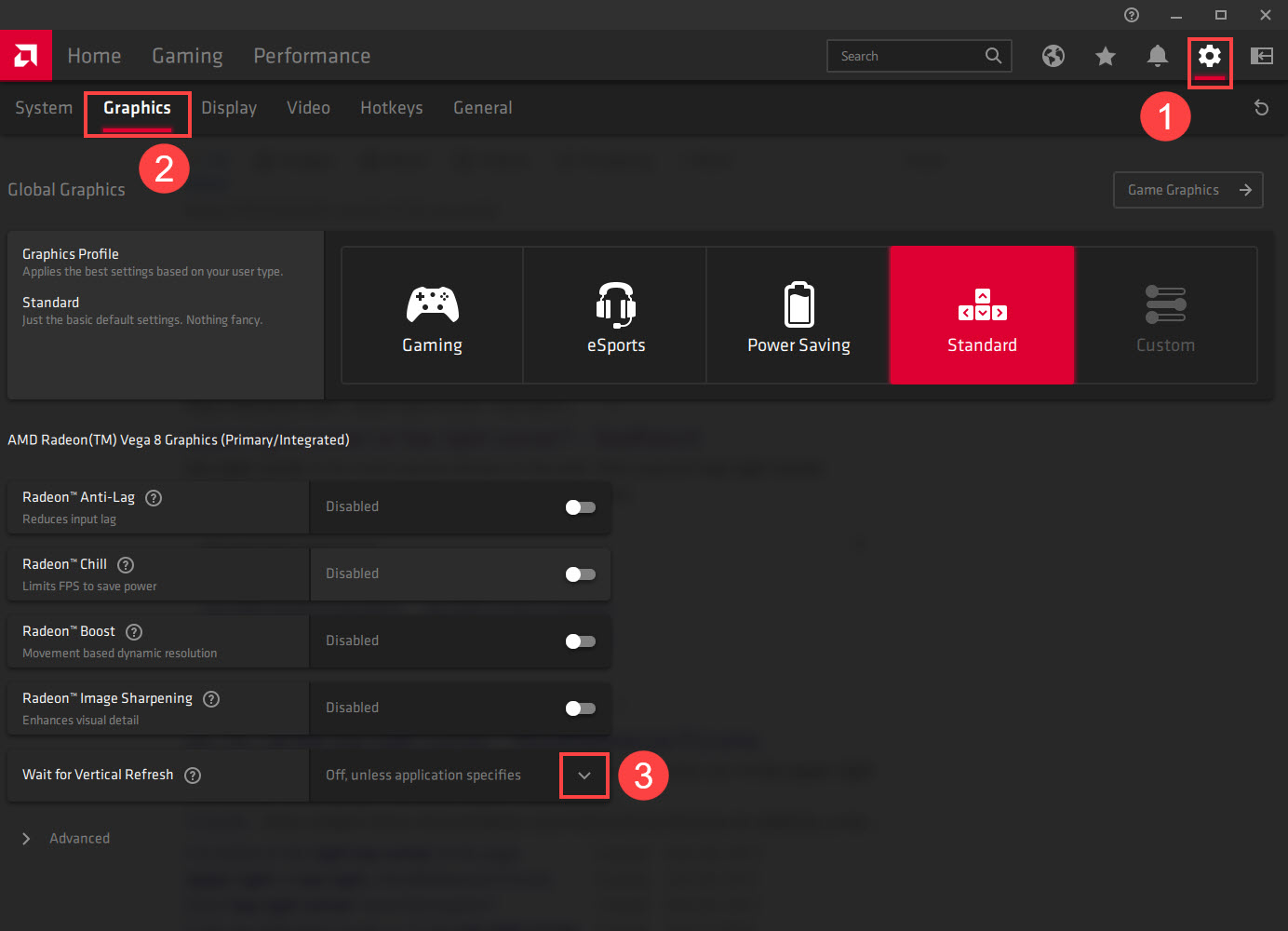Enable Radeon Chill toggle
Image resolution: width=1288 pixels, height=931 pixels.
point(581,574)
